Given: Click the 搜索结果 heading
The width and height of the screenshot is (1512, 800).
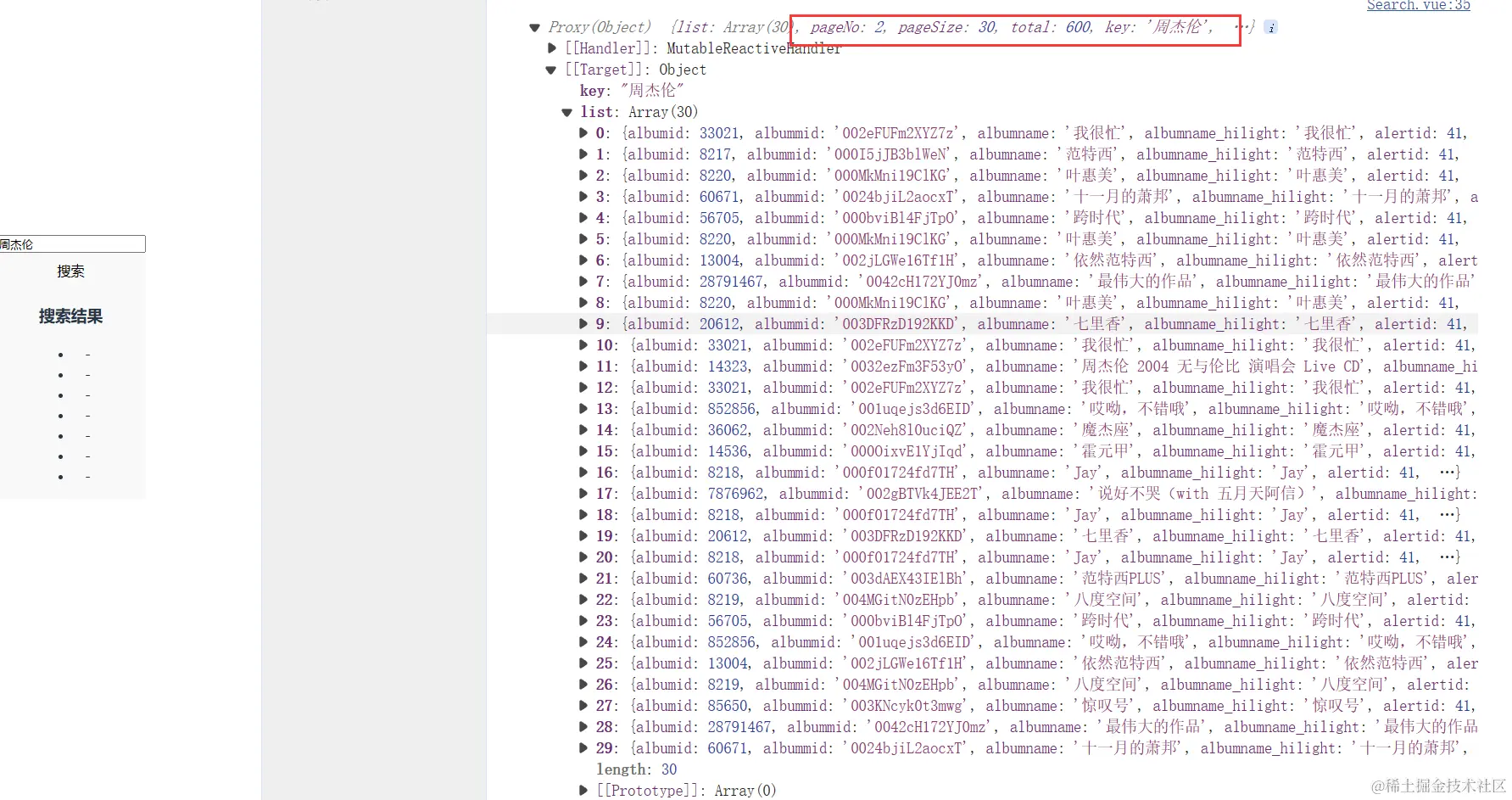Looking at the screenshot, I should point(71,316).
